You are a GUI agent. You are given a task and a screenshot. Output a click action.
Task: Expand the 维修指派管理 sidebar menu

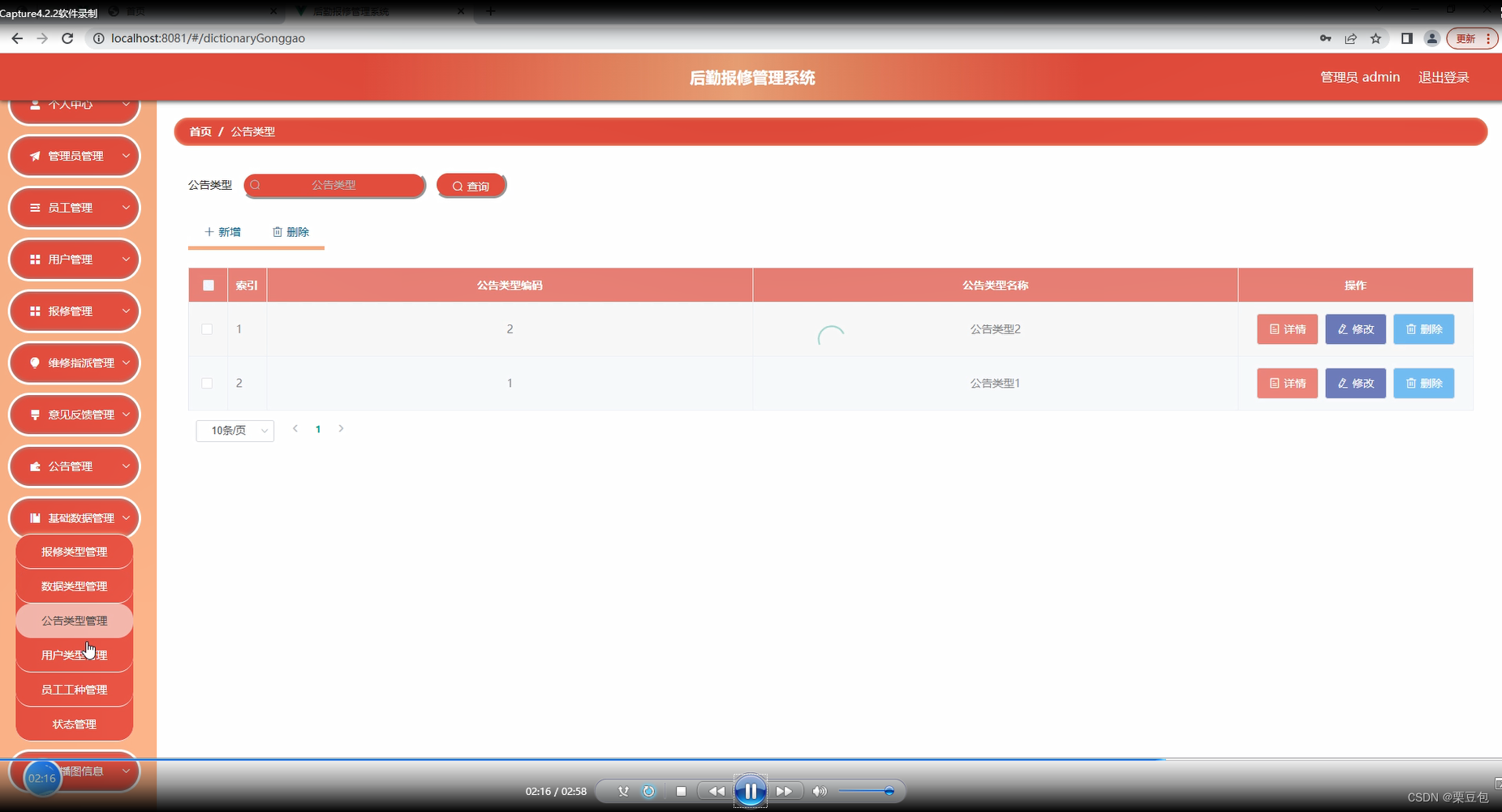(75, 363)
